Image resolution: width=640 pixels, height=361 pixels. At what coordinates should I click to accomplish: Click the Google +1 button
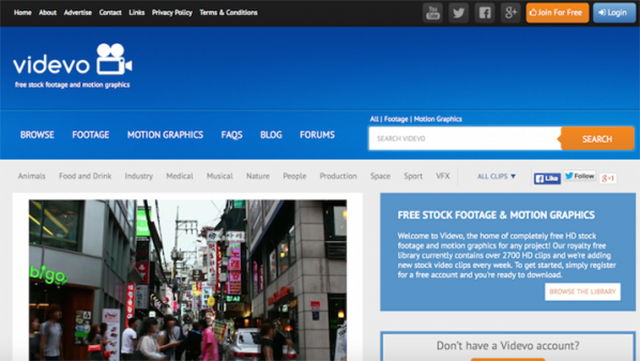pos(608,178)
